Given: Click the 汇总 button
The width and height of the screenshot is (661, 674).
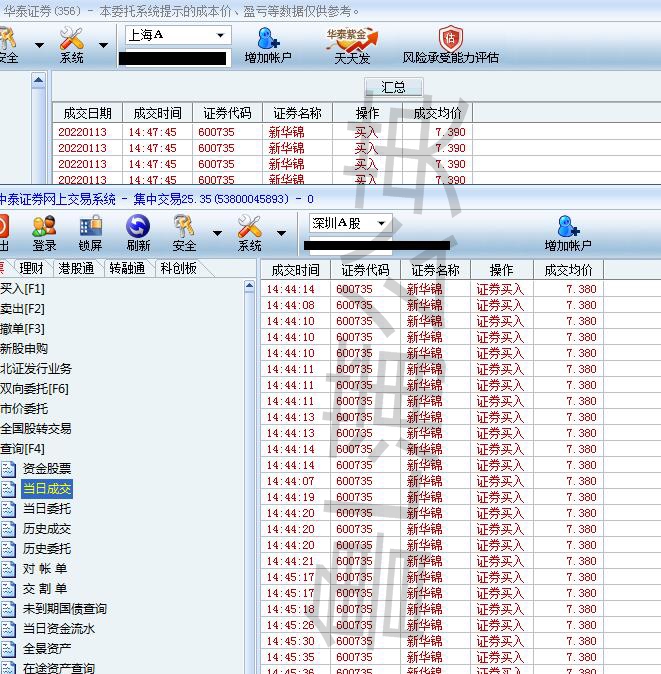Looking at the screenshot, I should (393, 87).
